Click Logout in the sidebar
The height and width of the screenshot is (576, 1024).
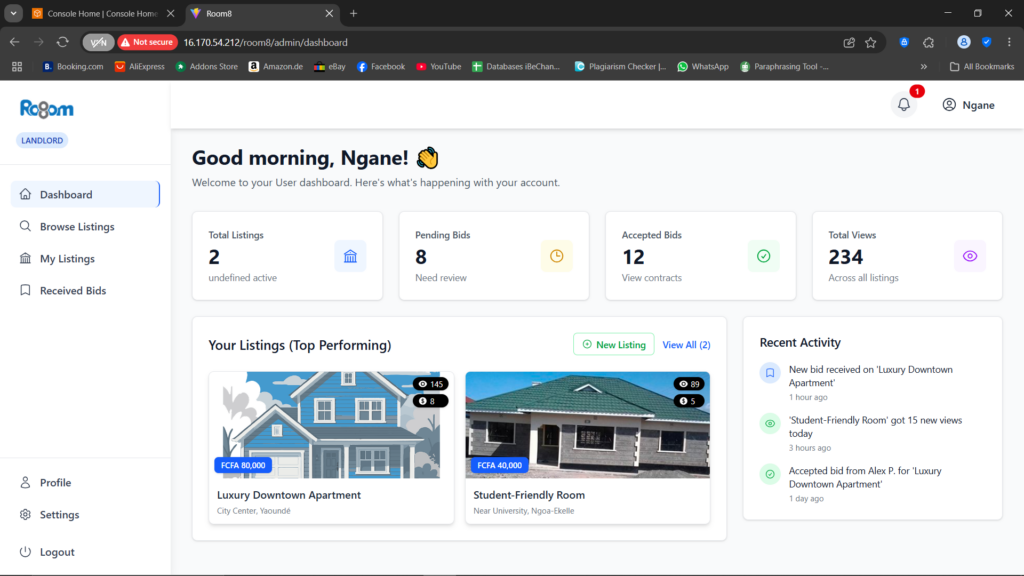click(x=85, y=552)
